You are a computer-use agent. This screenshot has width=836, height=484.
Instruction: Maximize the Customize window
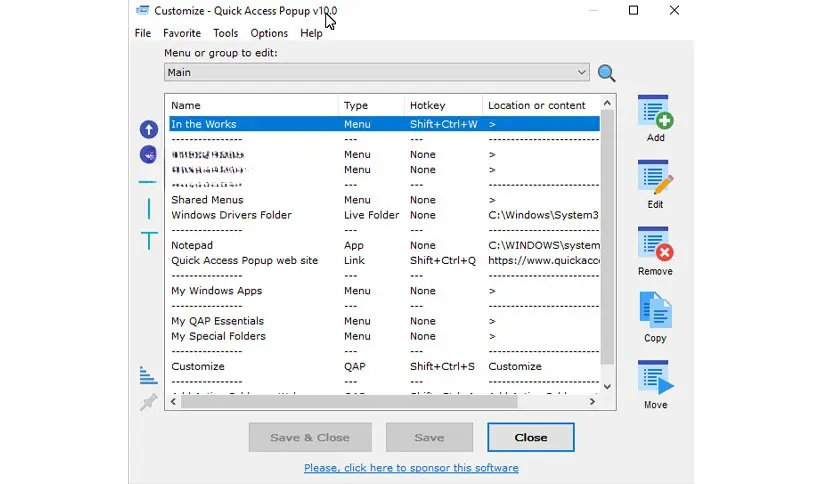633,10
